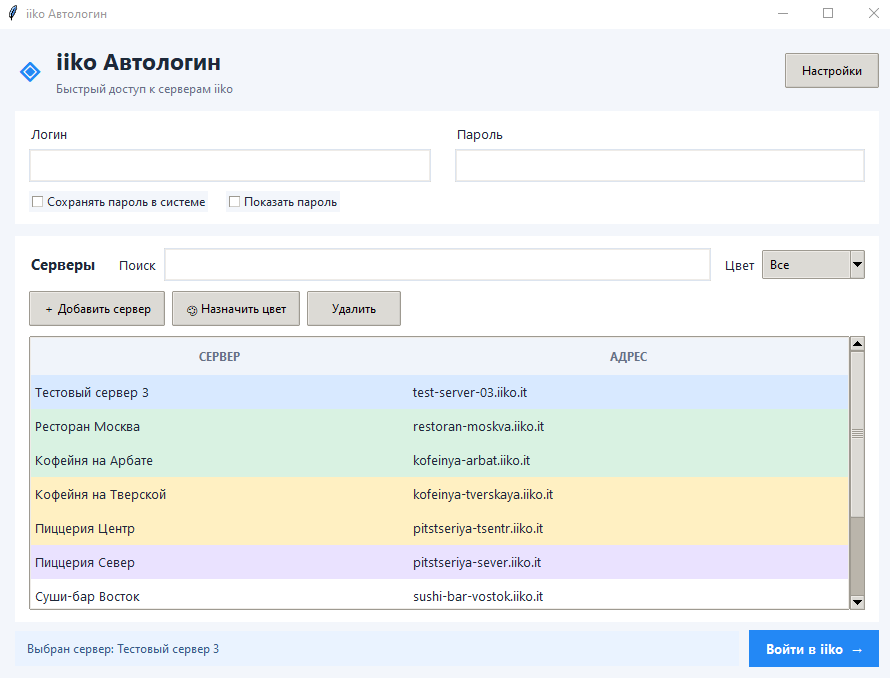Select the Ресторан Москва server row
The width and height of the screenshot is (890, 678).
click(440, 426)
